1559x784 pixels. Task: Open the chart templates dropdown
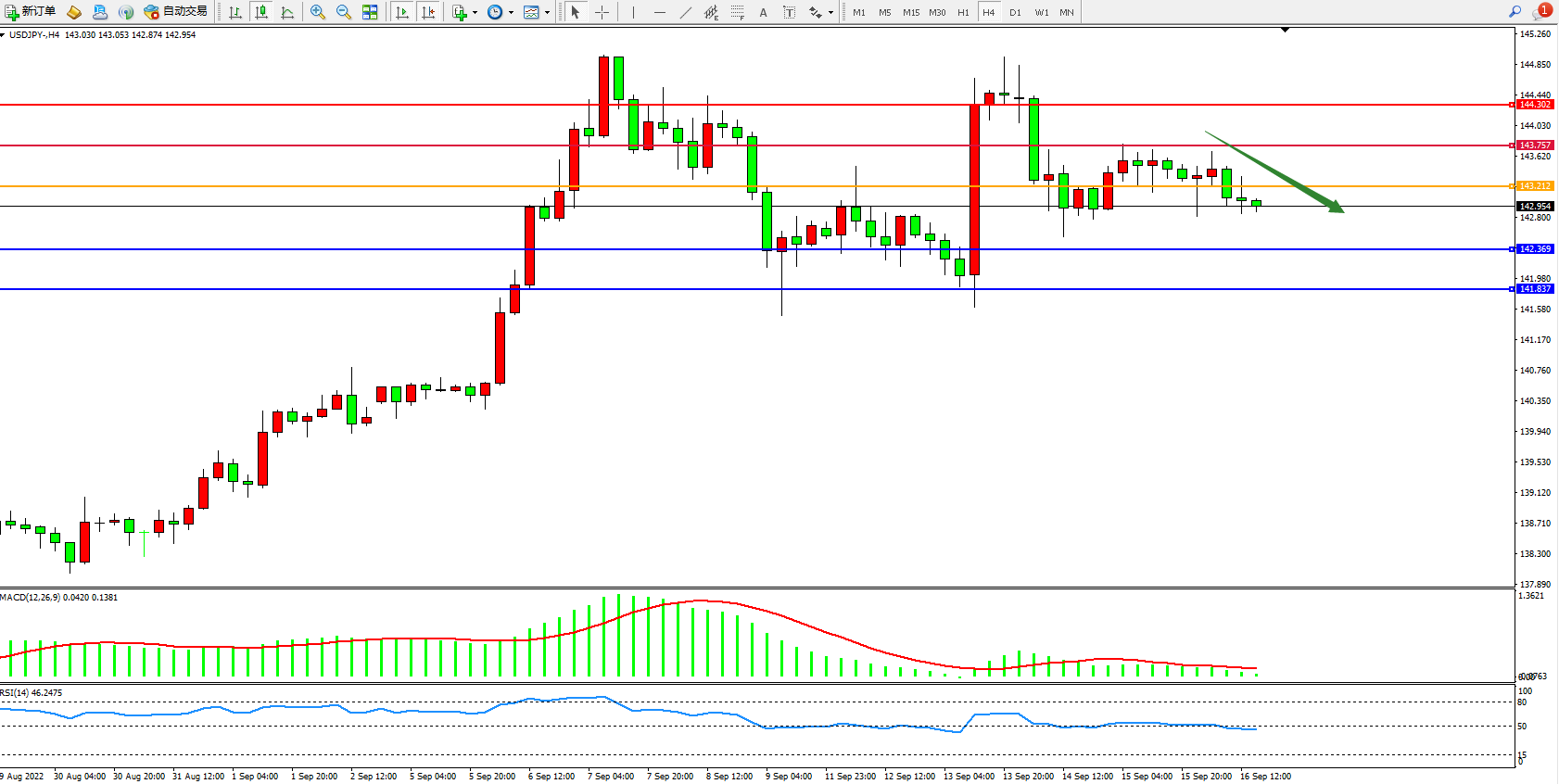537,12
